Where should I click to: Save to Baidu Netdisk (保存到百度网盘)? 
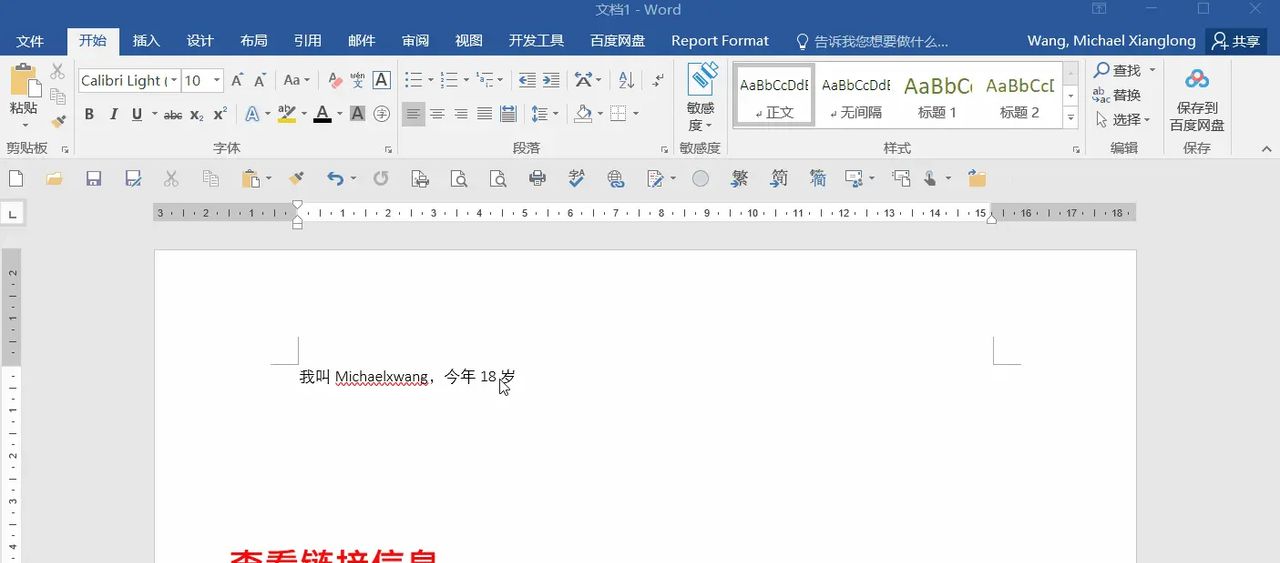[1197, 98]
